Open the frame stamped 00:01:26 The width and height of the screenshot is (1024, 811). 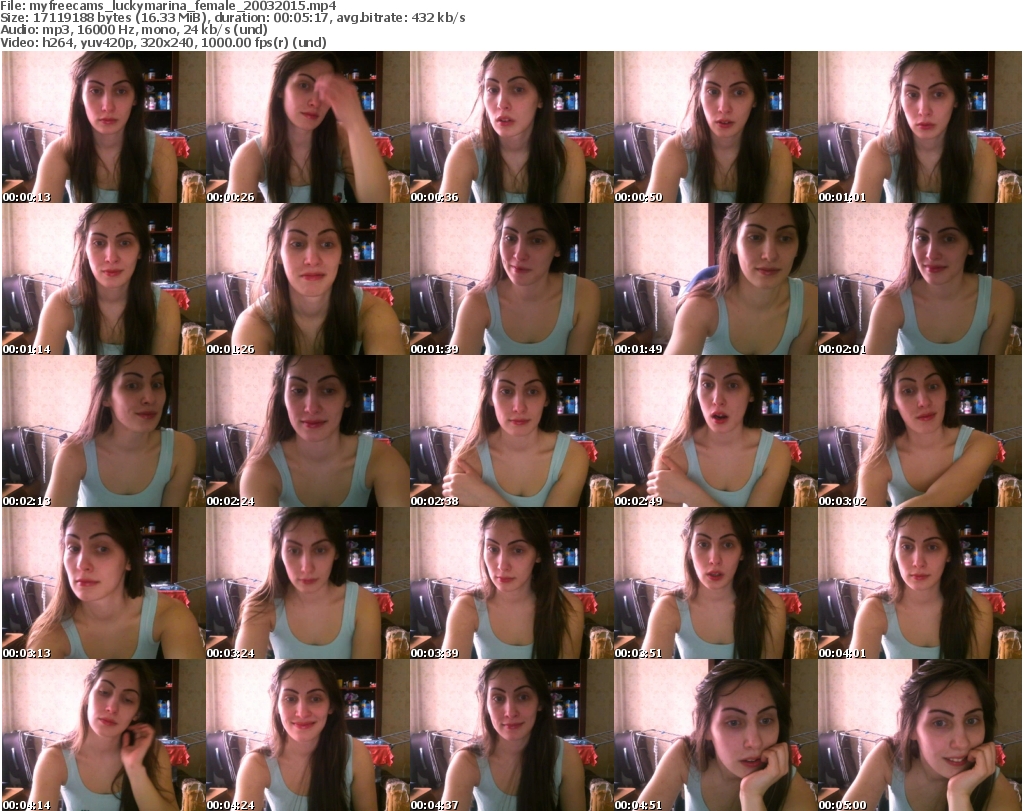(308, 279)
